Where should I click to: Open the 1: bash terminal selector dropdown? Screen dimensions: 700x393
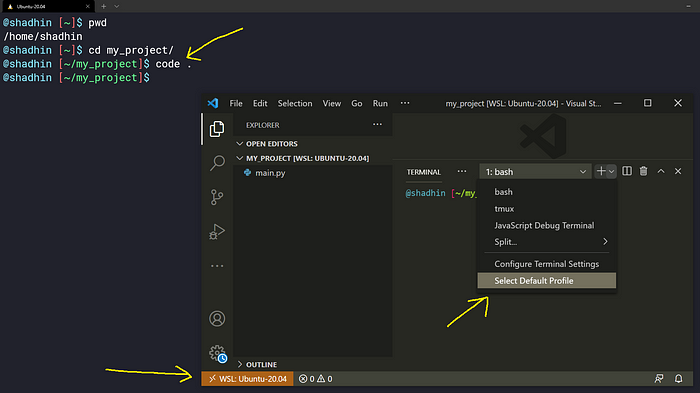click(x=535, y=171)
